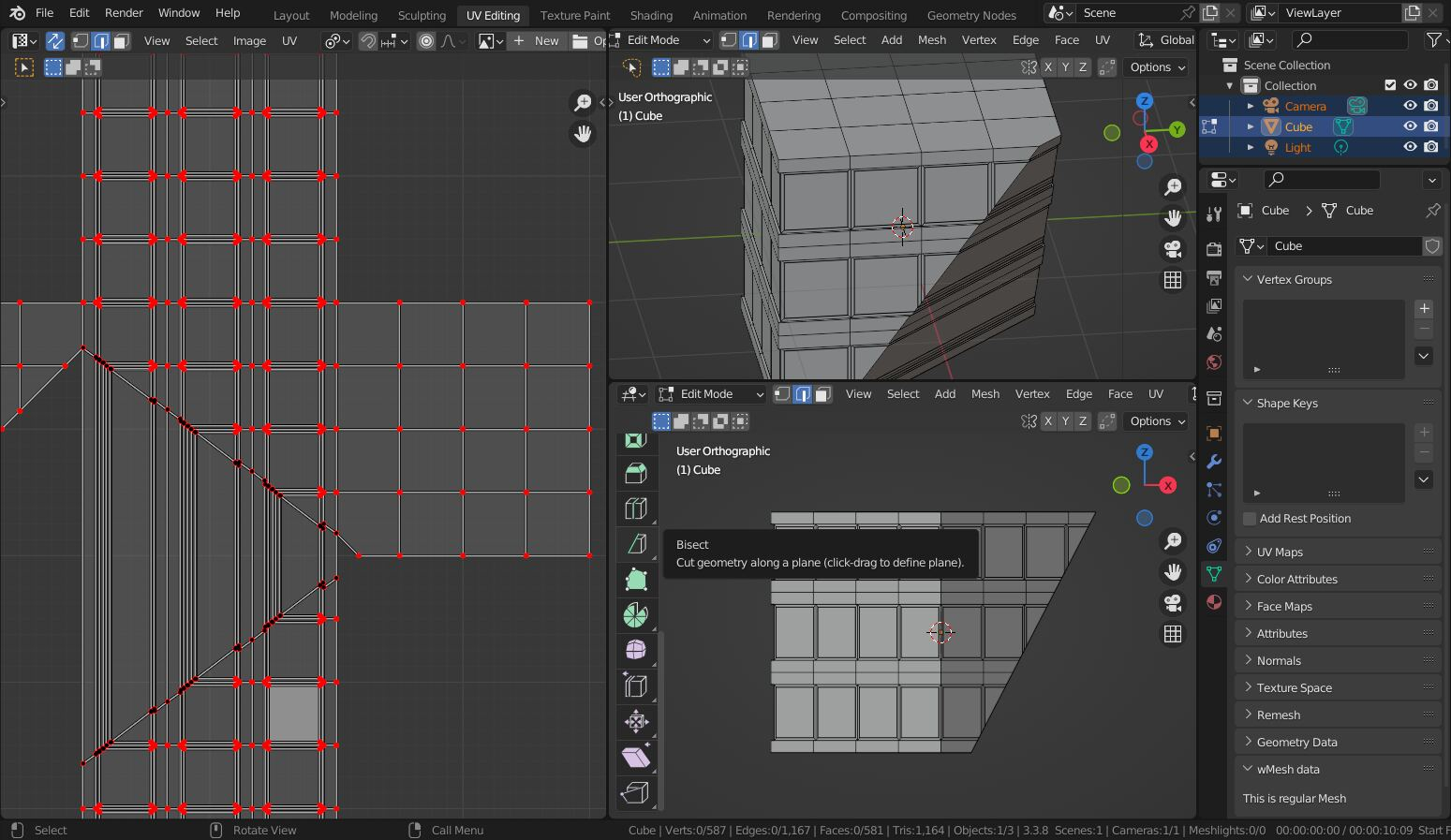
Task: Click the UV editor pan hand icon
Action: [583, 134]
